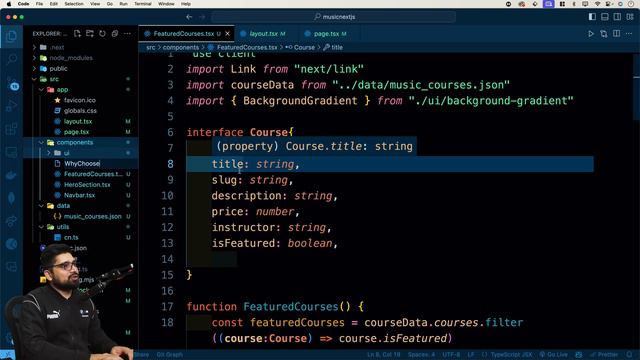Open favicon.ico in Explorer
The height and width of the screenshot is (360, 640).
(x=80, y=100)
